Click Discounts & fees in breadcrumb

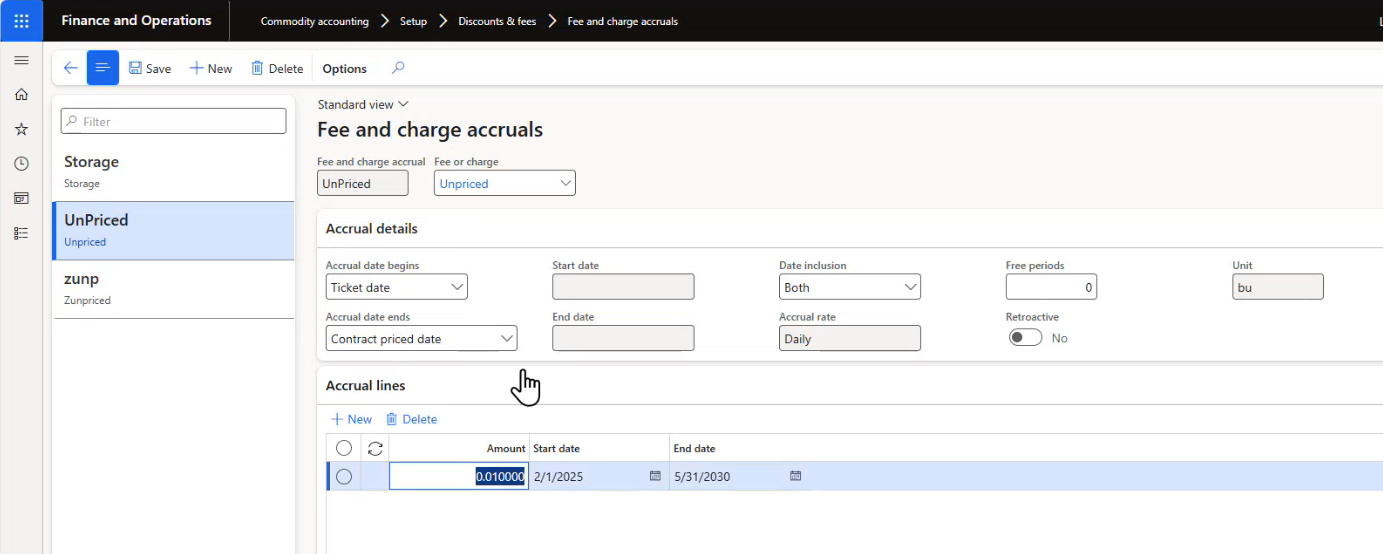pos(497,21)
